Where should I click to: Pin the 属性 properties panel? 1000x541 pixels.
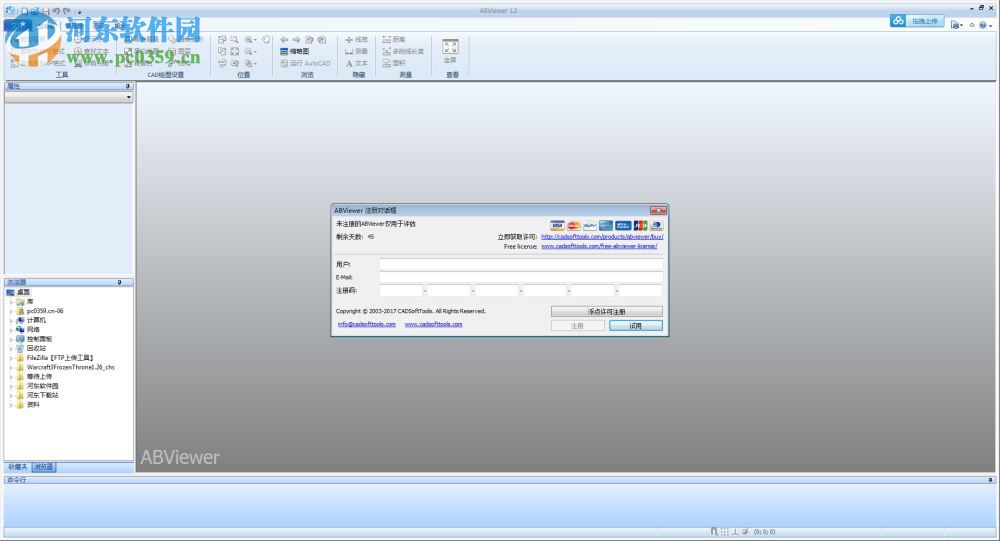tap(128, 86)
